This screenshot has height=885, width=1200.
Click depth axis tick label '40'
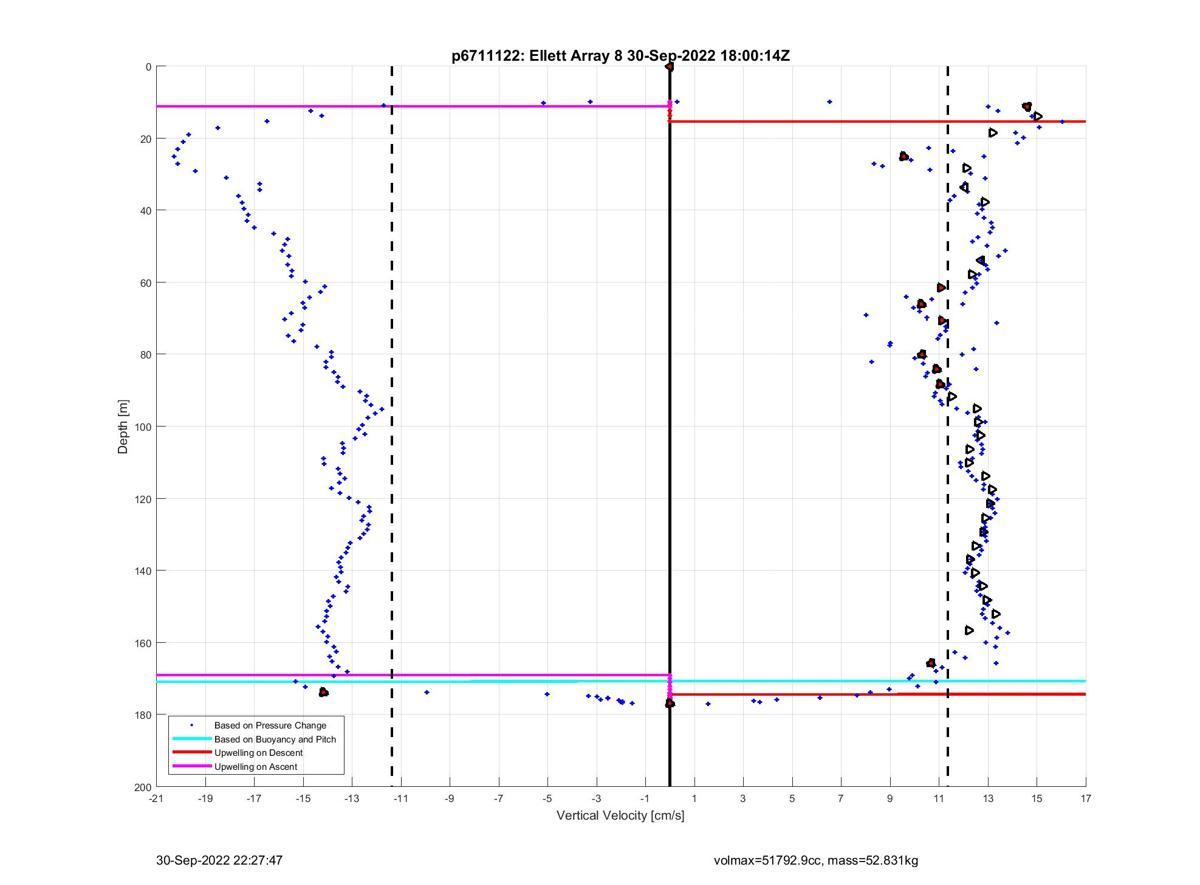(146, 211)
